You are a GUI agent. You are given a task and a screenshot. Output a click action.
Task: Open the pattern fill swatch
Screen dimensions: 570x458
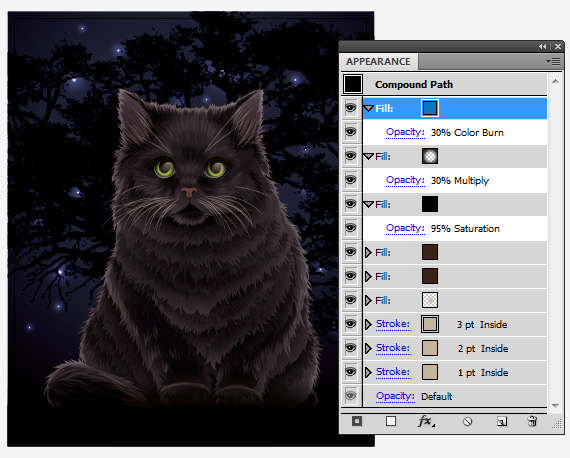430,300
